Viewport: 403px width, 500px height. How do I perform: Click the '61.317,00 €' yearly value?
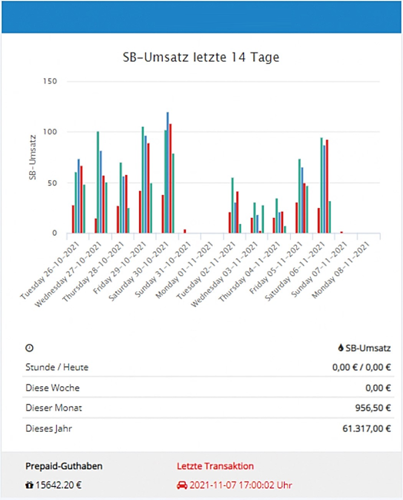tap(367, 428)
